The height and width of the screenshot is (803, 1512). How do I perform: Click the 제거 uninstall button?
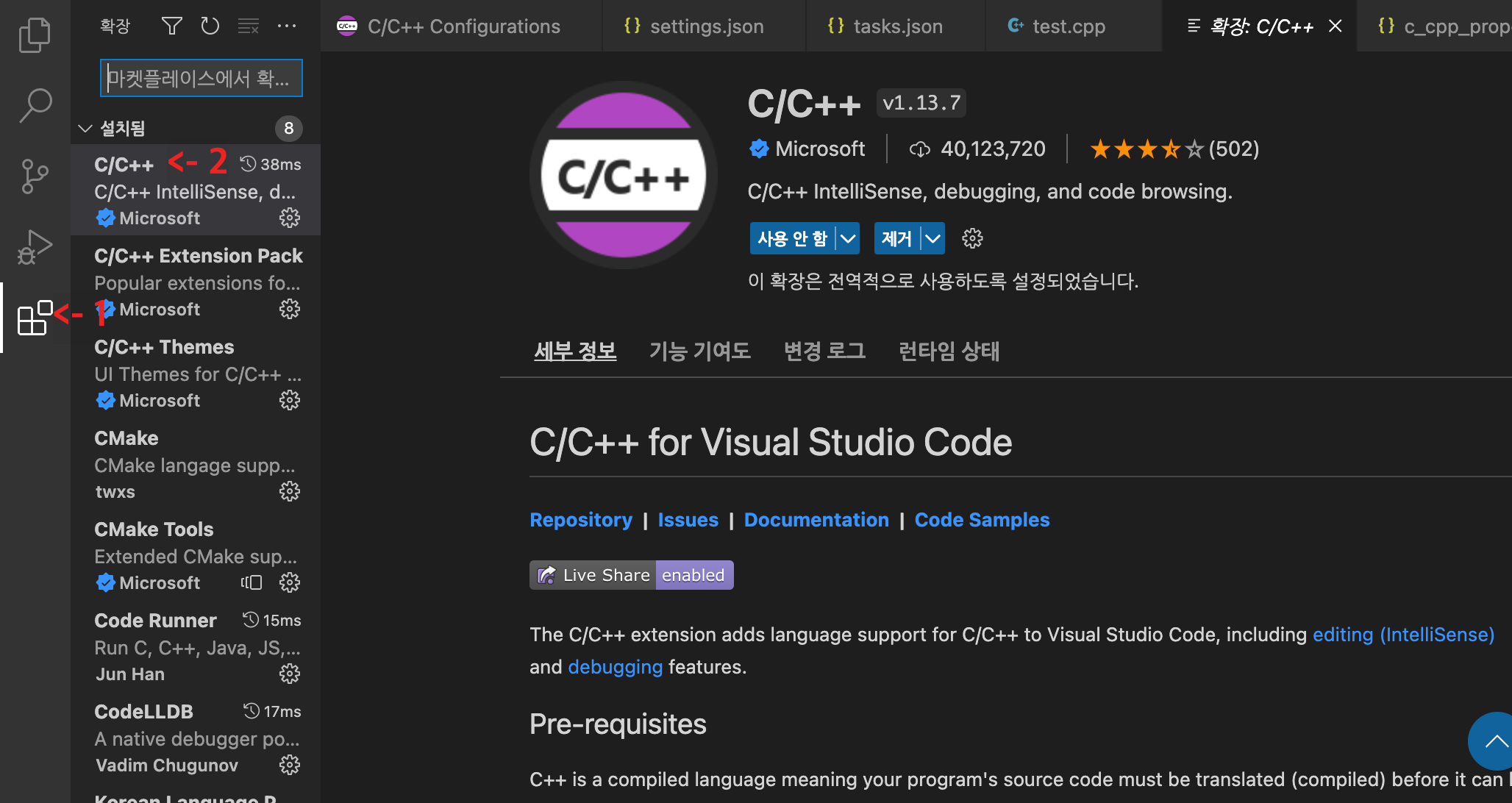tap(897, 238)
